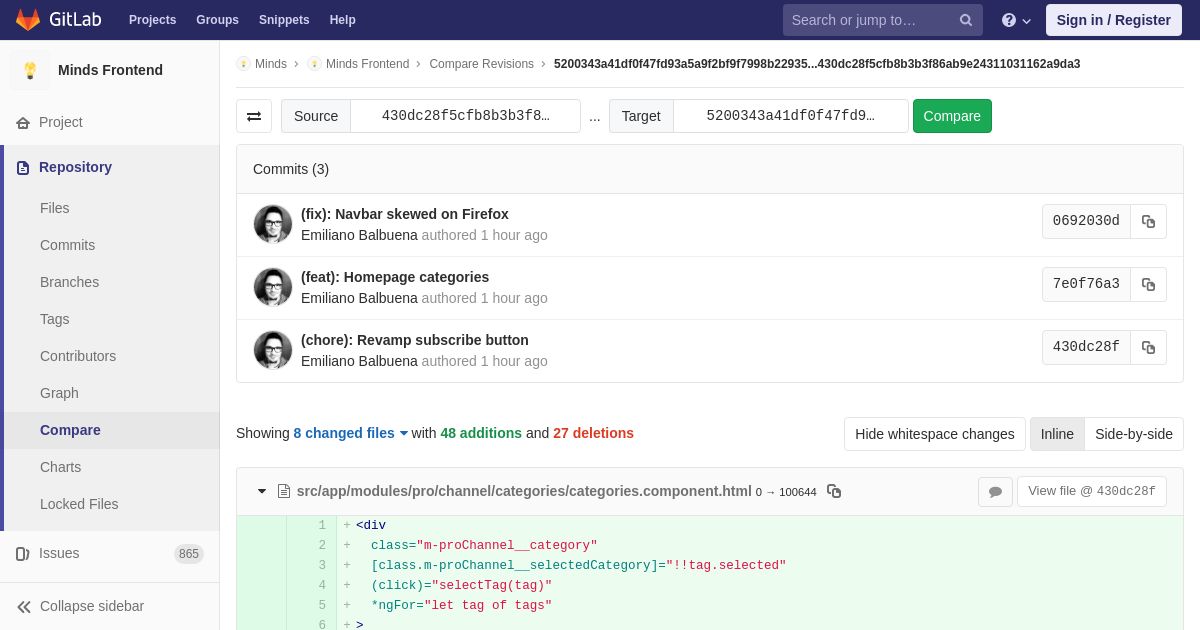Toggle comments for categories.component.html

[x=995, y=491]
